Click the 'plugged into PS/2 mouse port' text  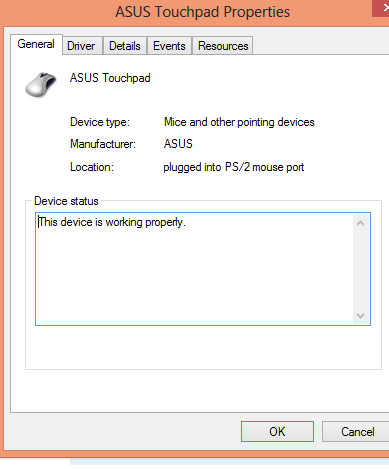point(234,167)
